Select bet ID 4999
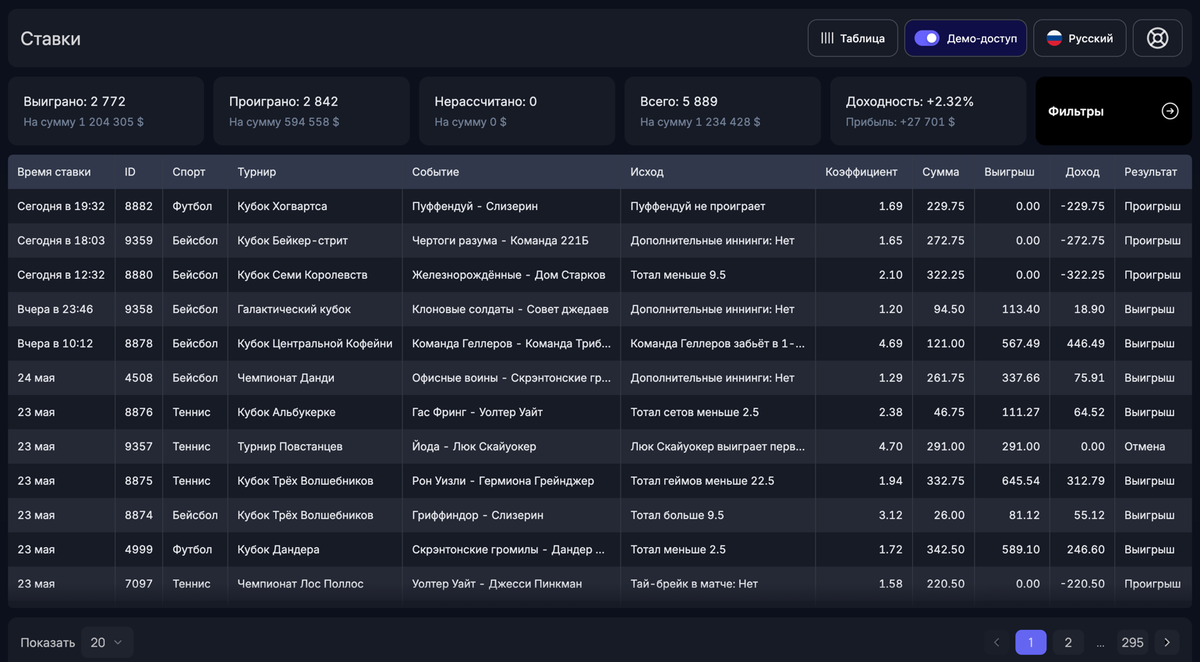 (x=139, y=549)
